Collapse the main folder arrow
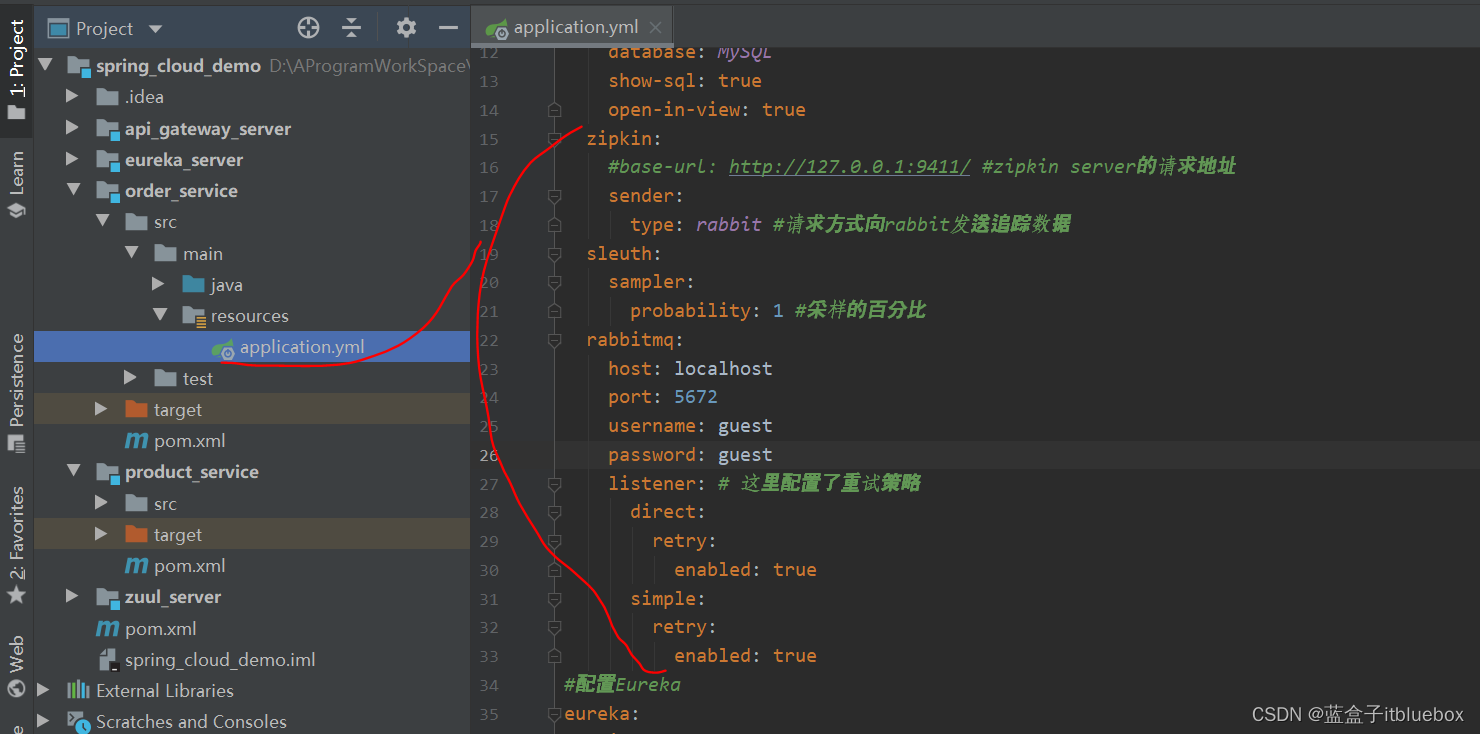Screen dimensions: 1480x734 click(x=130, y=253)
